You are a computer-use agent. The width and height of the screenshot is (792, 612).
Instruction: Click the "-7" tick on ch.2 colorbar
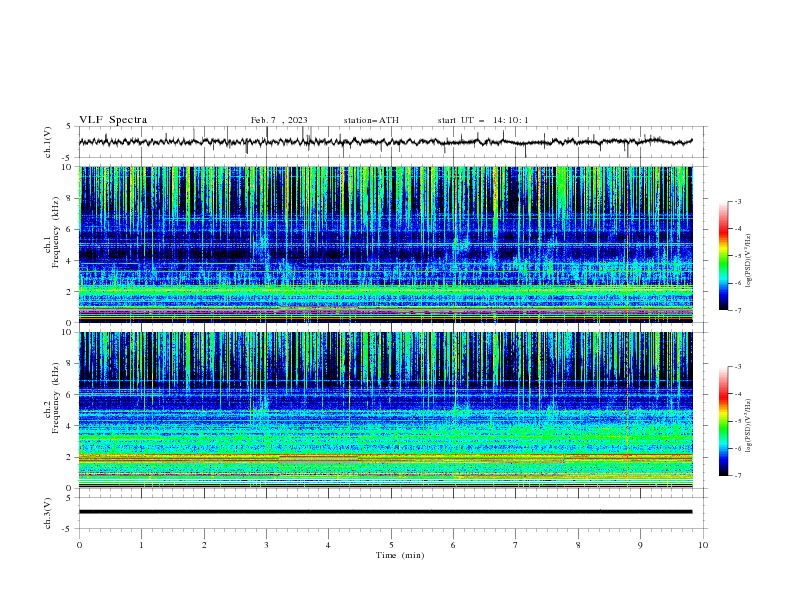click(738, 475)
